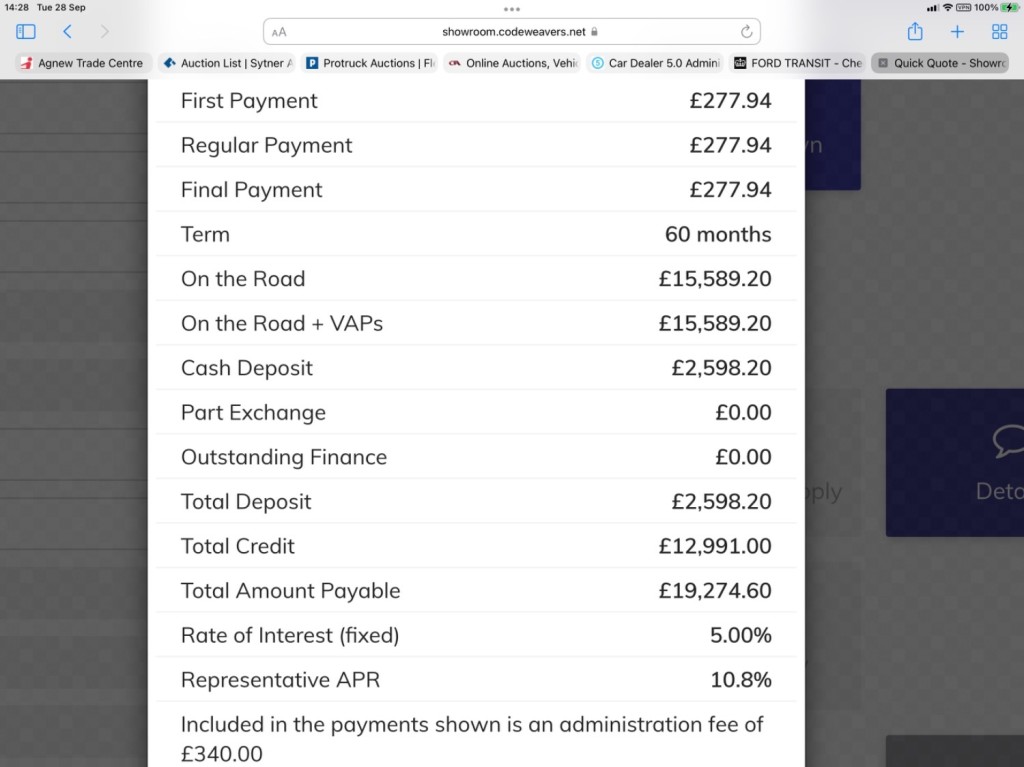Switch to Agnew Trade Centre tab
Image resolution: width=1024 pixels, height=767 pixels.
[x=84, y=63]
